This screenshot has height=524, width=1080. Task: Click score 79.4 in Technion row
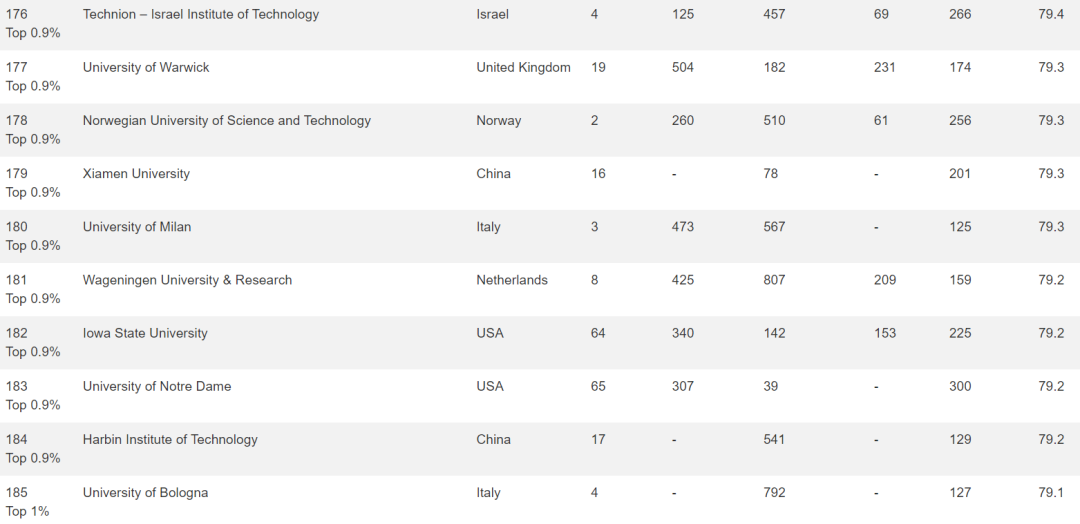[x=1051, y=14]
